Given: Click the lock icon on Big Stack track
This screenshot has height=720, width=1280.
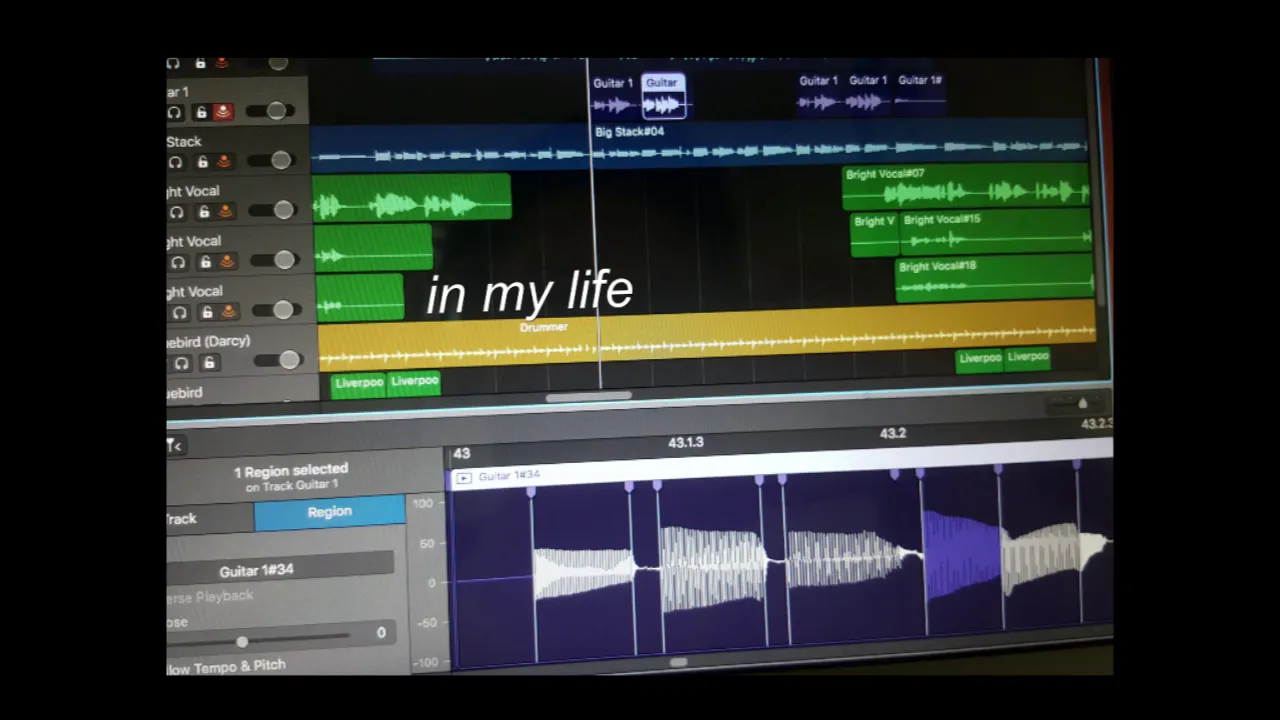Looking at the screenshot, I should [x=202, y=162].
